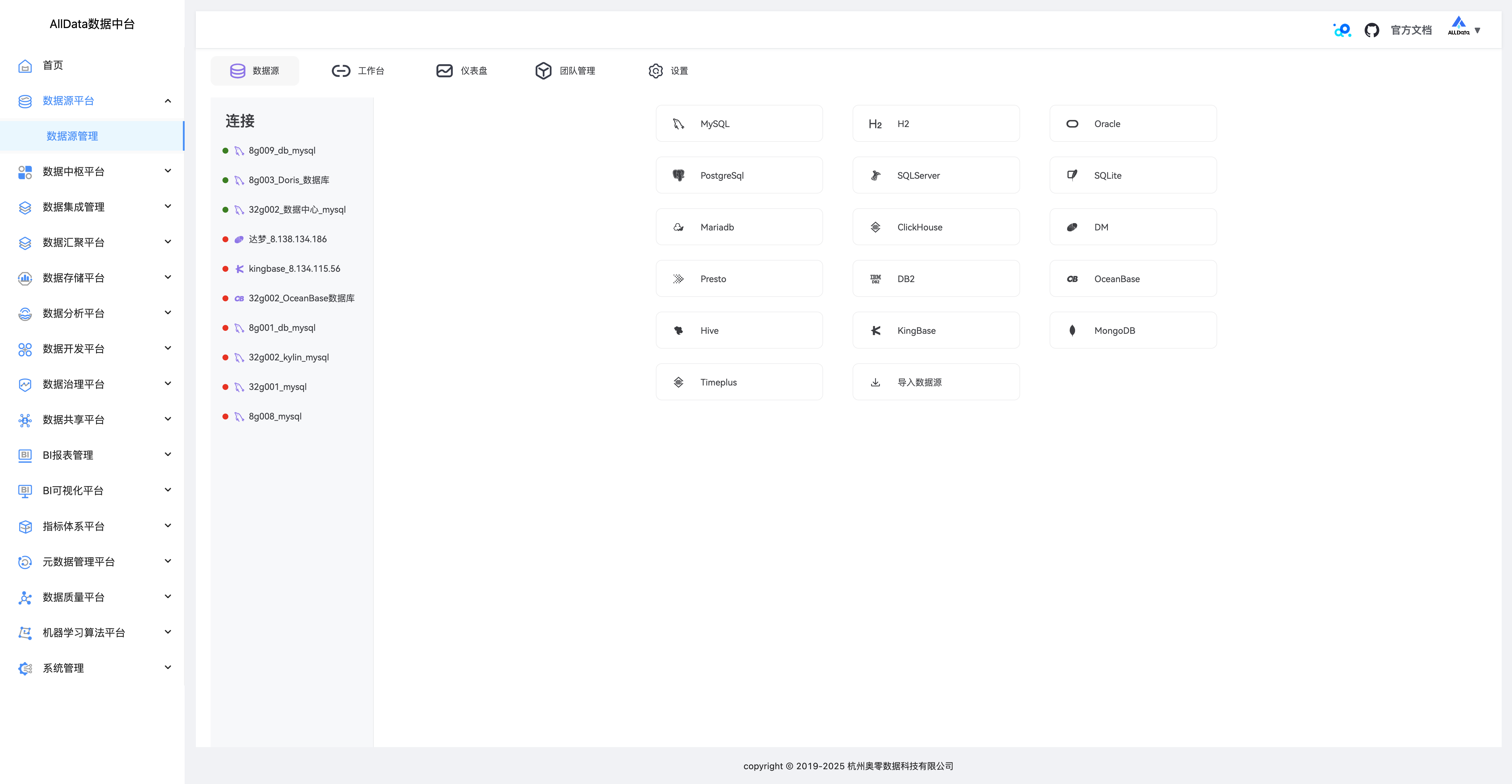Click the OceanBase OB icon in the source grid
Image resolution: width=1512 pixels, height=784 pixels.
tap(1072, 279)
